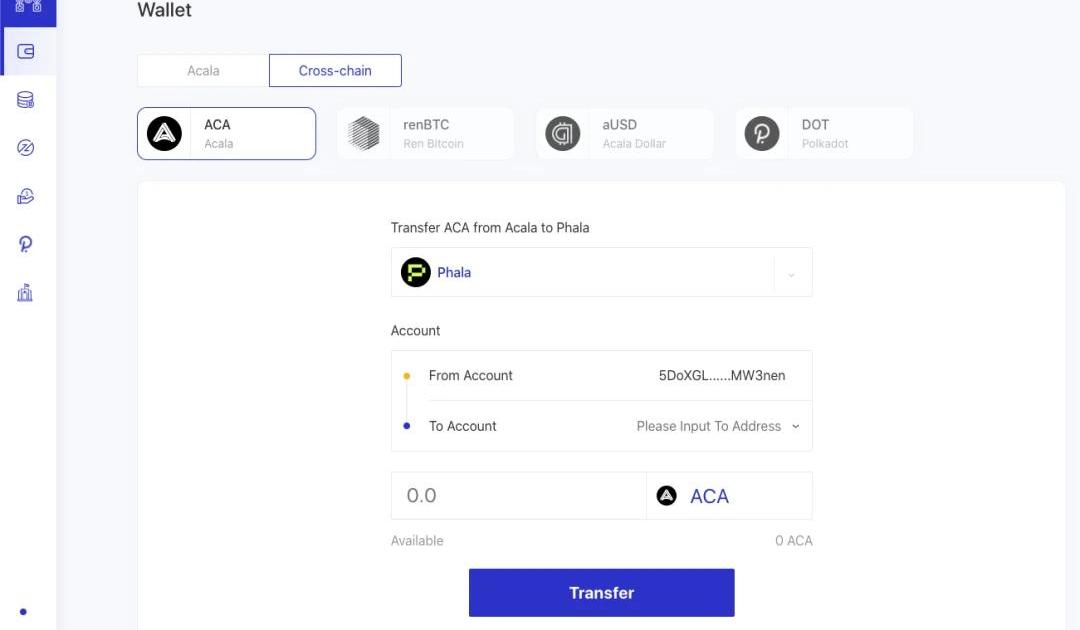The height and width of the screenshot is (630, 1080).
Task: Select the ACA Acala token card
Action: coord(227,134)
